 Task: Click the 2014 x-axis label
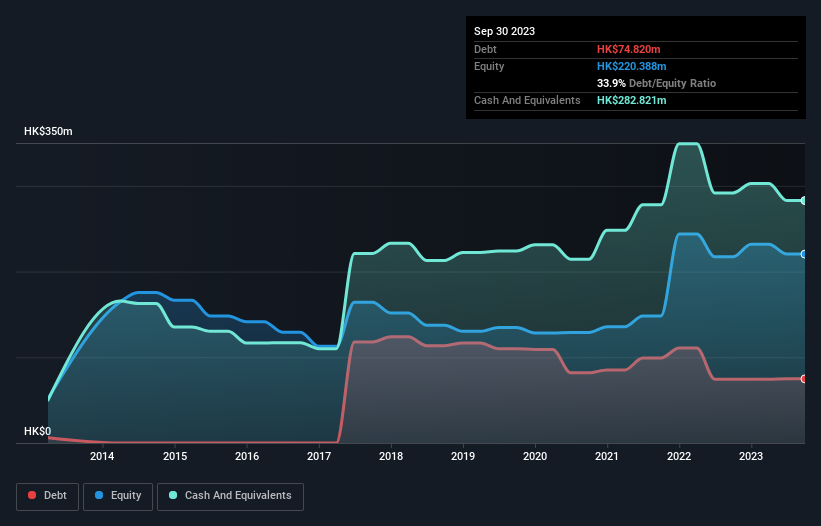point(102,456)
